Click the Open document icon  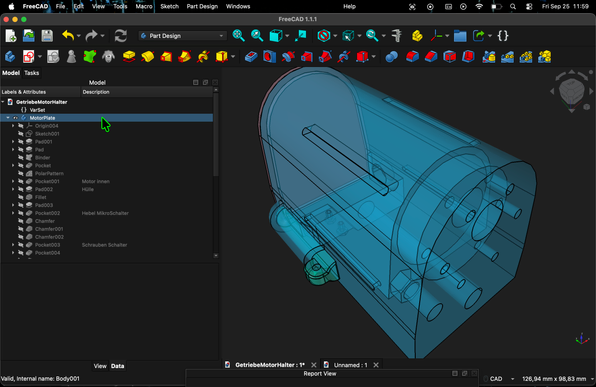[x=29, y=36]
